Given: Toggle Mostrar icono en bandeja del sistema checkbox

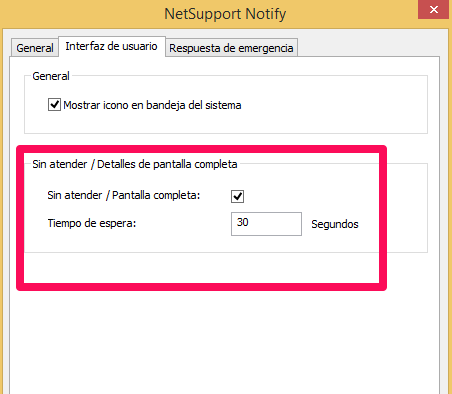Looking at the screenshot, I should pyautogui.click(x=54, y=105).
